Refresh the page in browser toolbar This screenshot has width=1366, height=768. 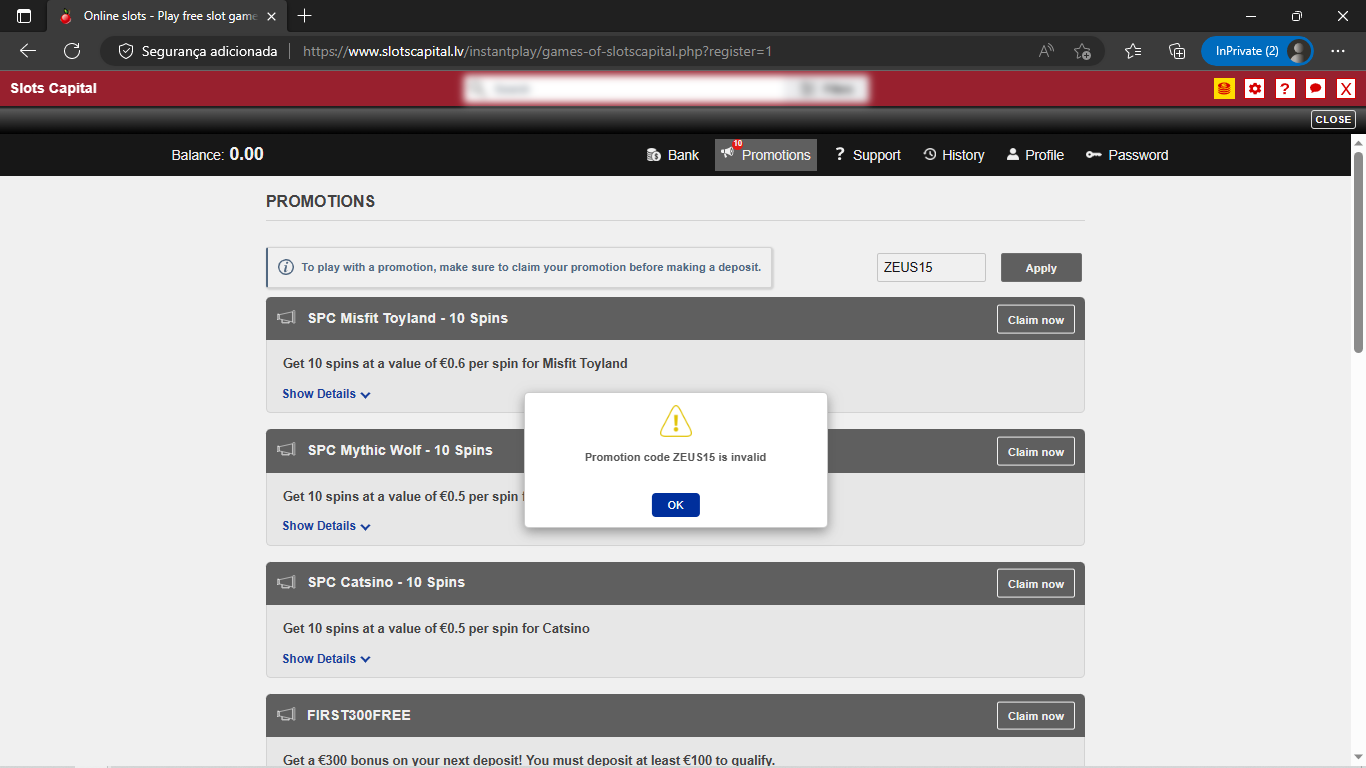click(x=72, y=51)
